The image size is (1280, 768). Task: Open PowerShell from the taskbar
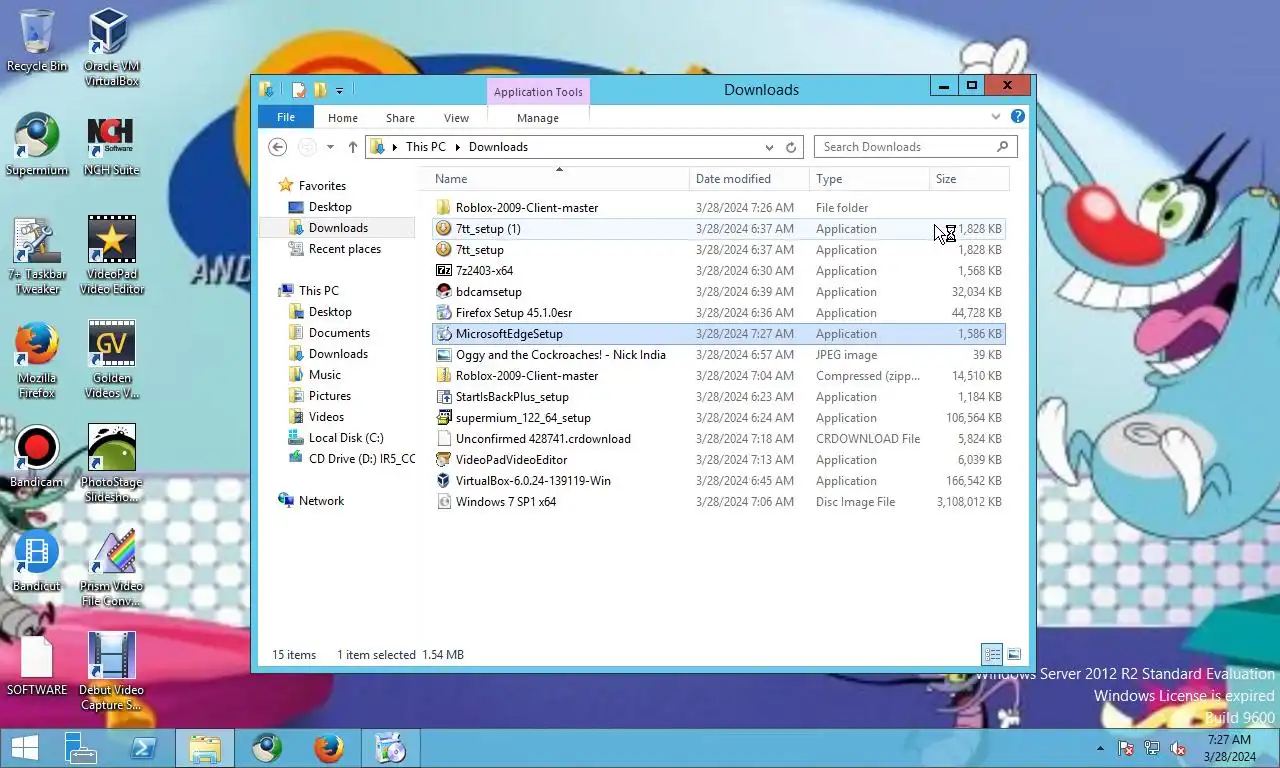pos(143,748)
